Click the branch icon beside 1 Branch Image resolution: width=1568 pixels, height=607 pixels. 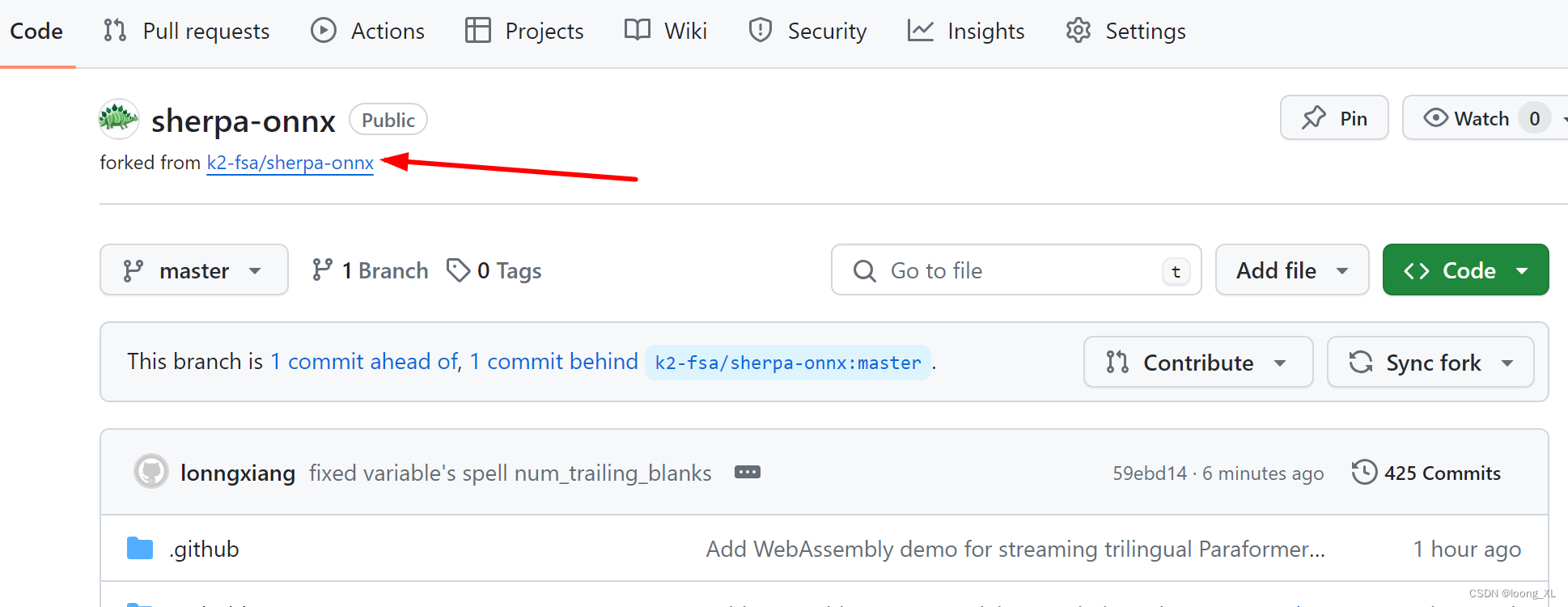click(322, 270)
